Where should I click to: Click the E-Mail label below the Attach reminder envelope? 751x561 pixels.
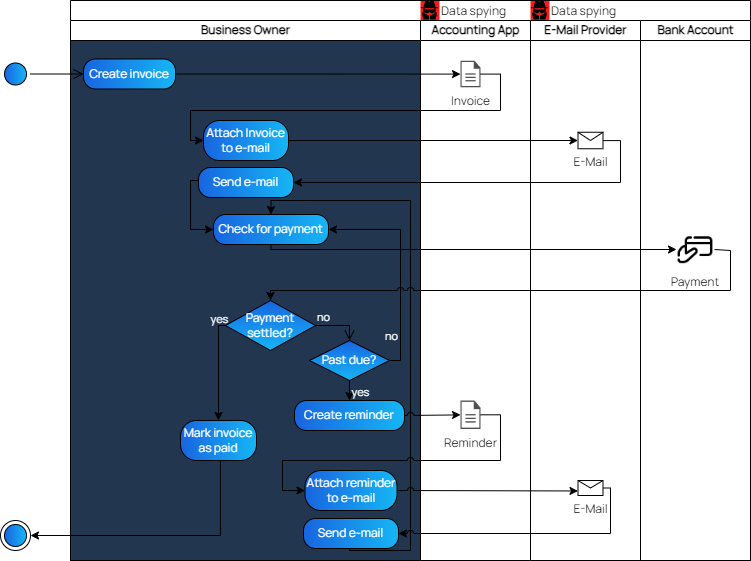pyautogui.click(x=590, y=509)
